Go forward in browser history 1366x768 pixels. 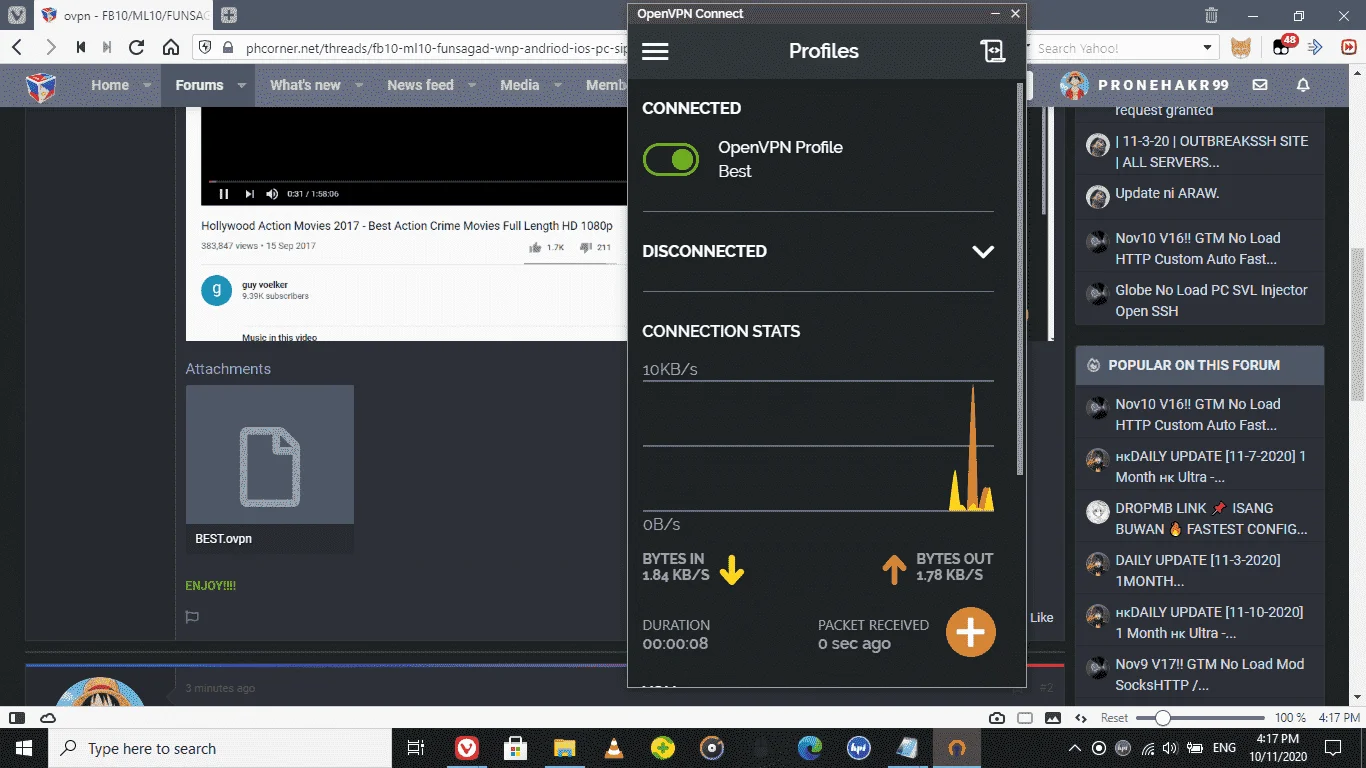click(x=50, y=47)
